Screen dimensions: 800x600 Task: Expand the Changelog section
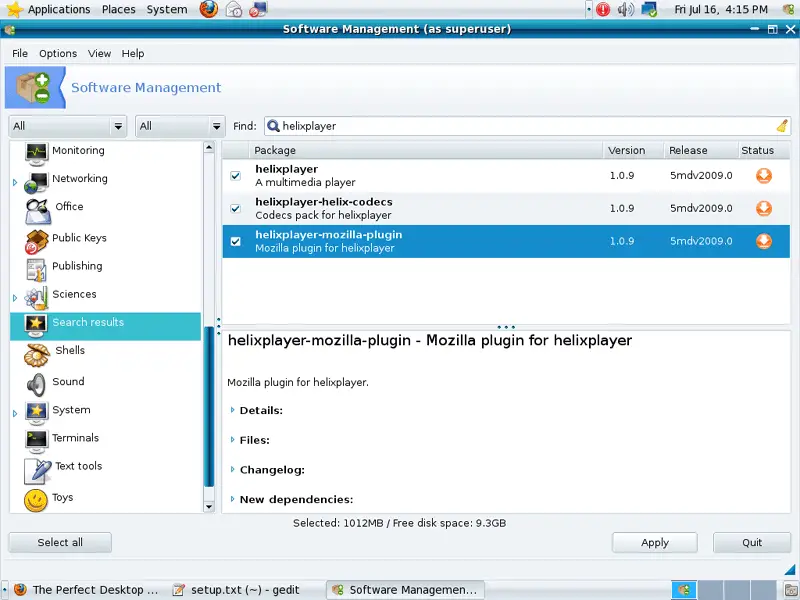pos(233,469)
